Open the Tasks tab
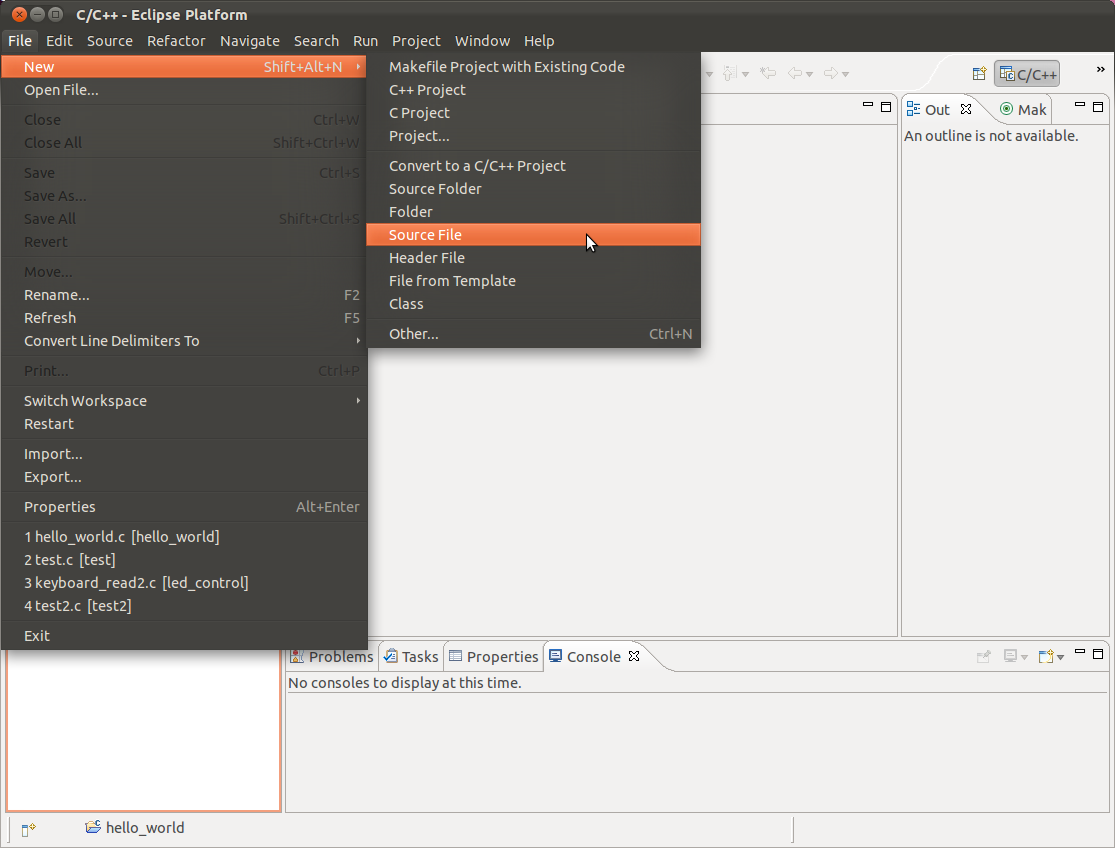 click(411, 656)
